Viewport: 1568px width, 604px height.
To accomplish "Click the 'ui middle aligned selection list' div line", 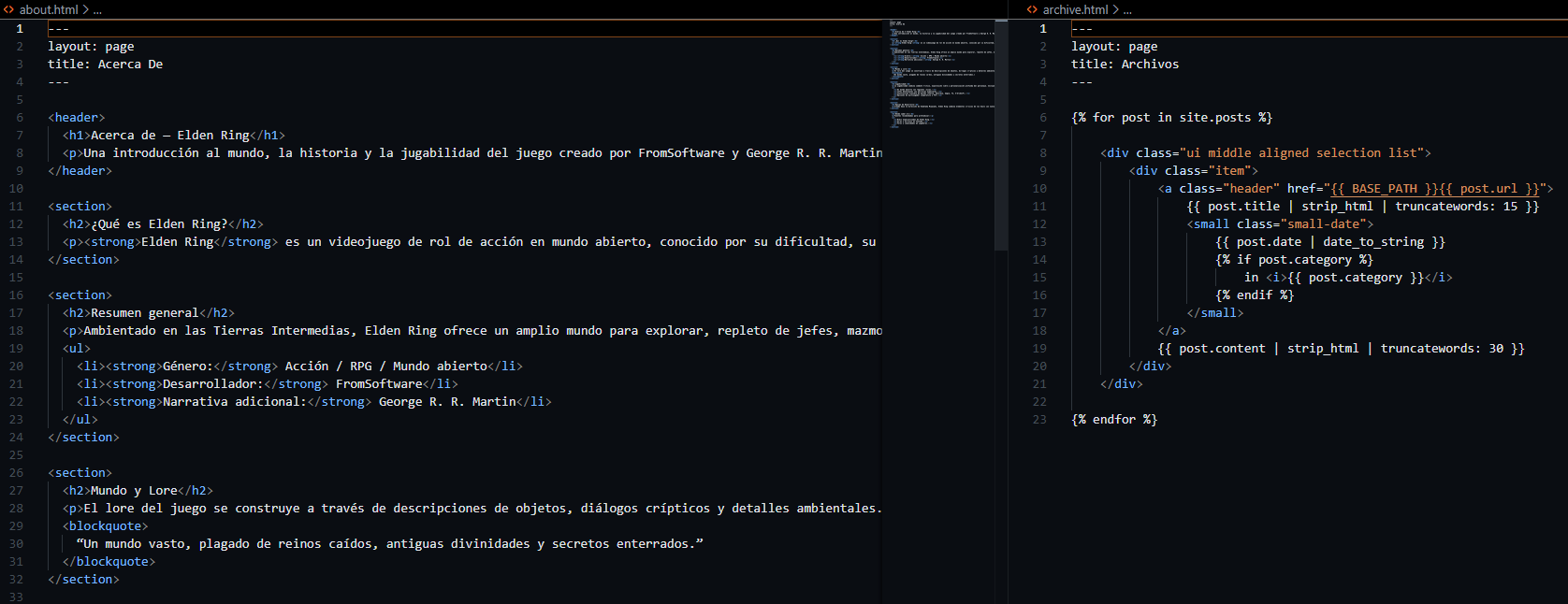I will point(1266,153).
